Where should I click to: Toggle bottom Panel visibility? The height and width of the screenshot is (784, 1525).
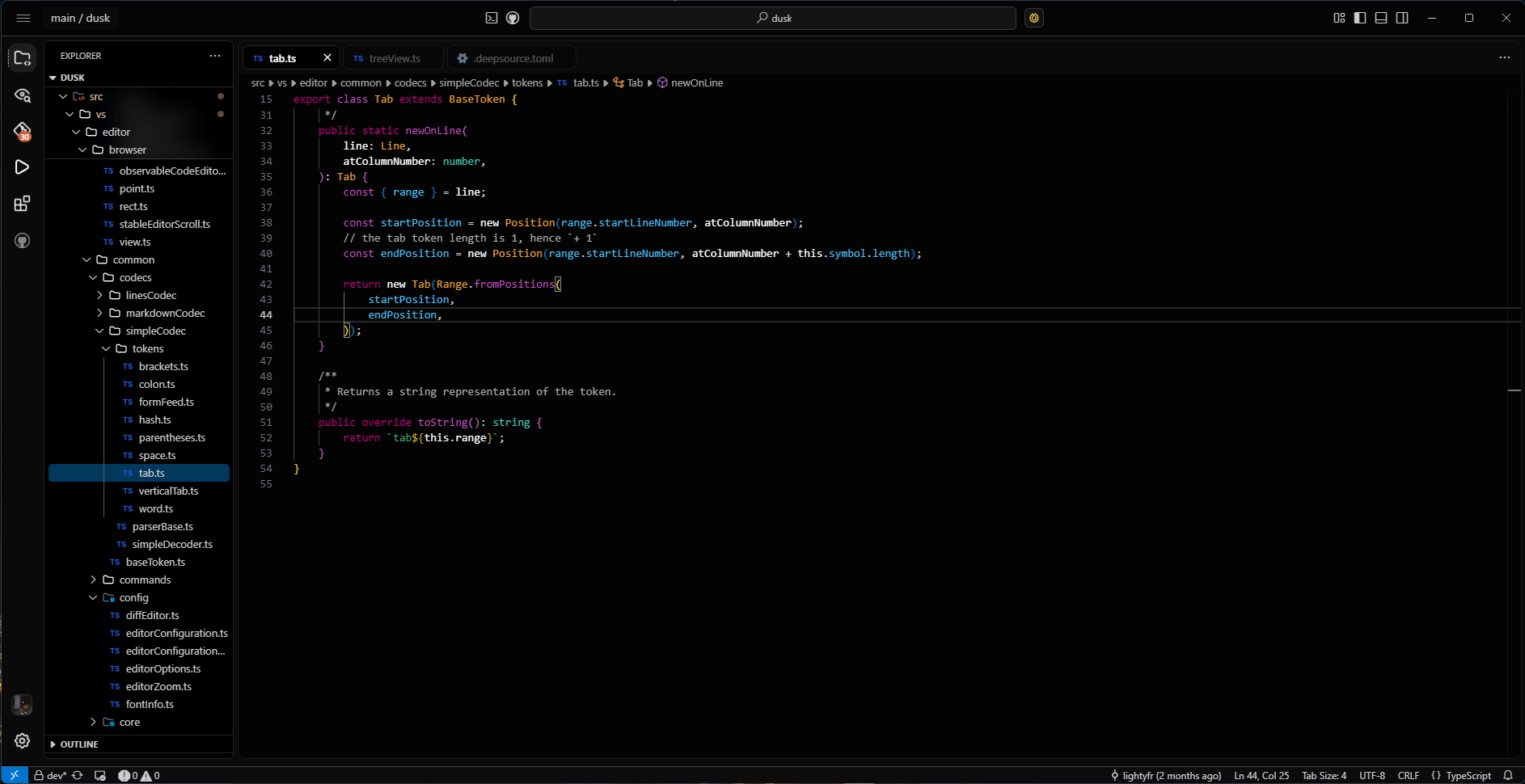[1381, 18]
